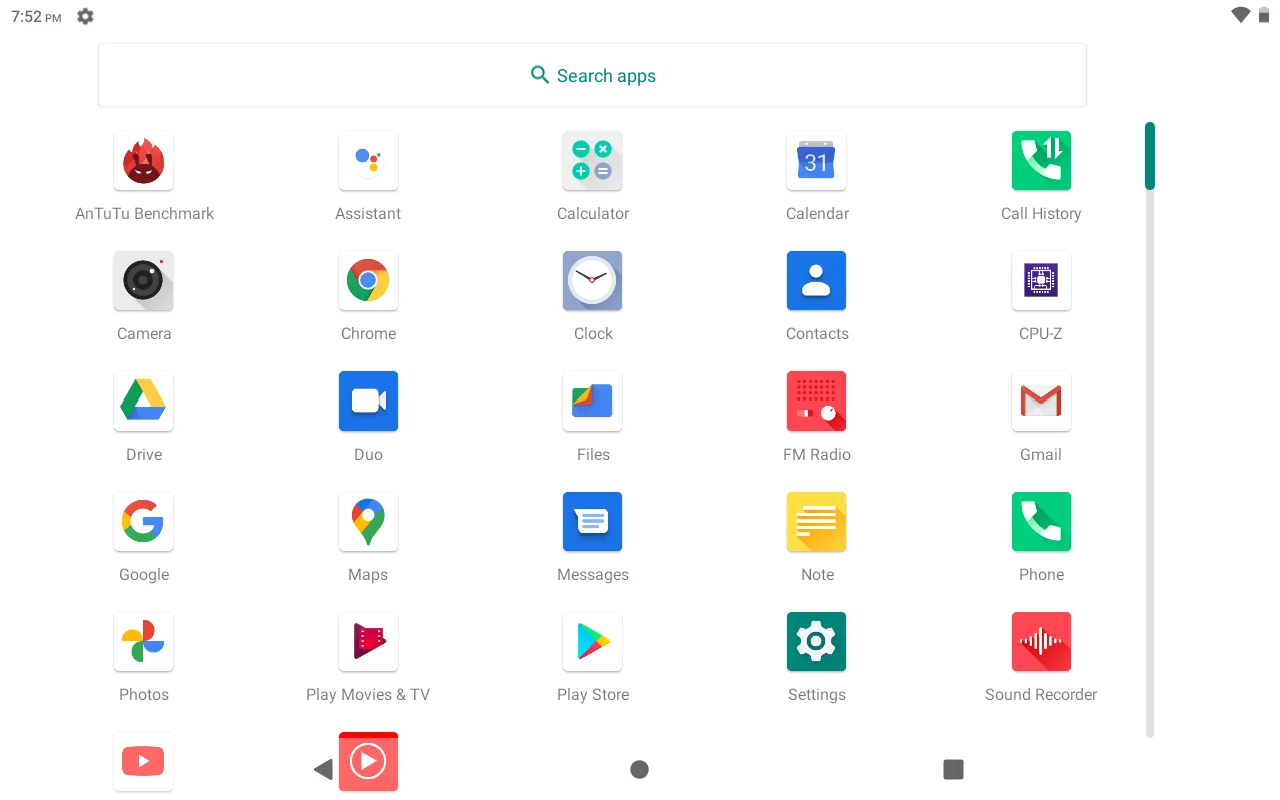The height and width of the screenshot is (800, 1280).
Task: Tap the Search apps field
Action: pos(592,75)
